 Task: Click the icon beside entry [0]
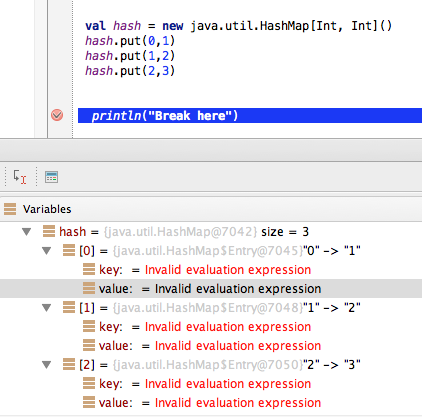click(x=69, y=250)
